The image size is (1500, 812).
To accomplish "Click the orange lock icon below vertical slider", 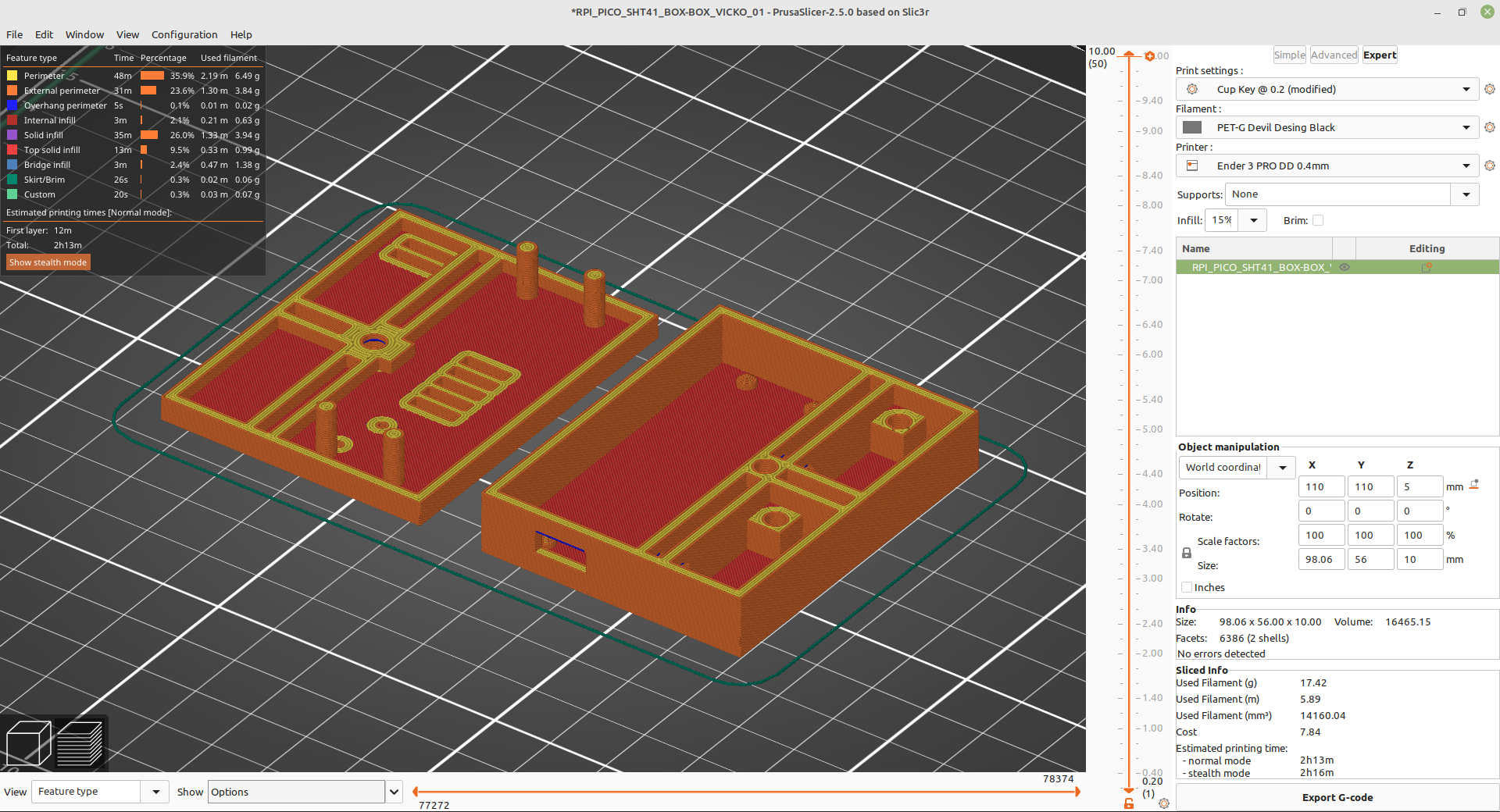I will click(1128, 803).
